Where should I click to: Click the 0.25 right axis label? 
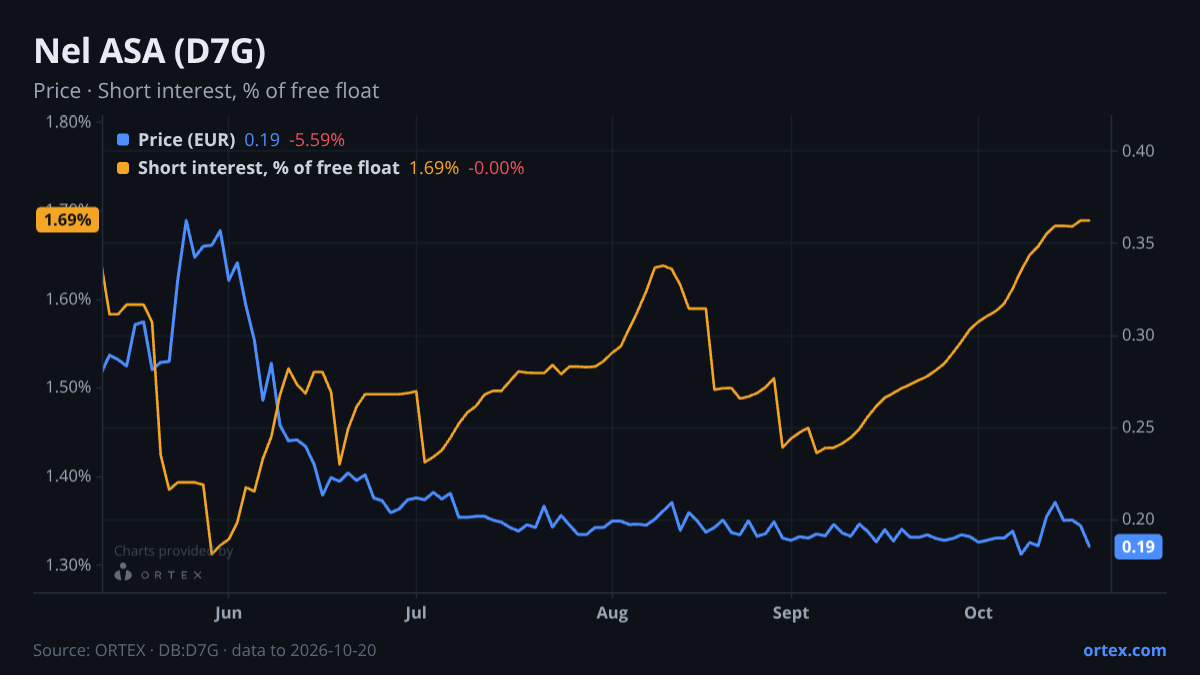click(x=1139, y=427)
